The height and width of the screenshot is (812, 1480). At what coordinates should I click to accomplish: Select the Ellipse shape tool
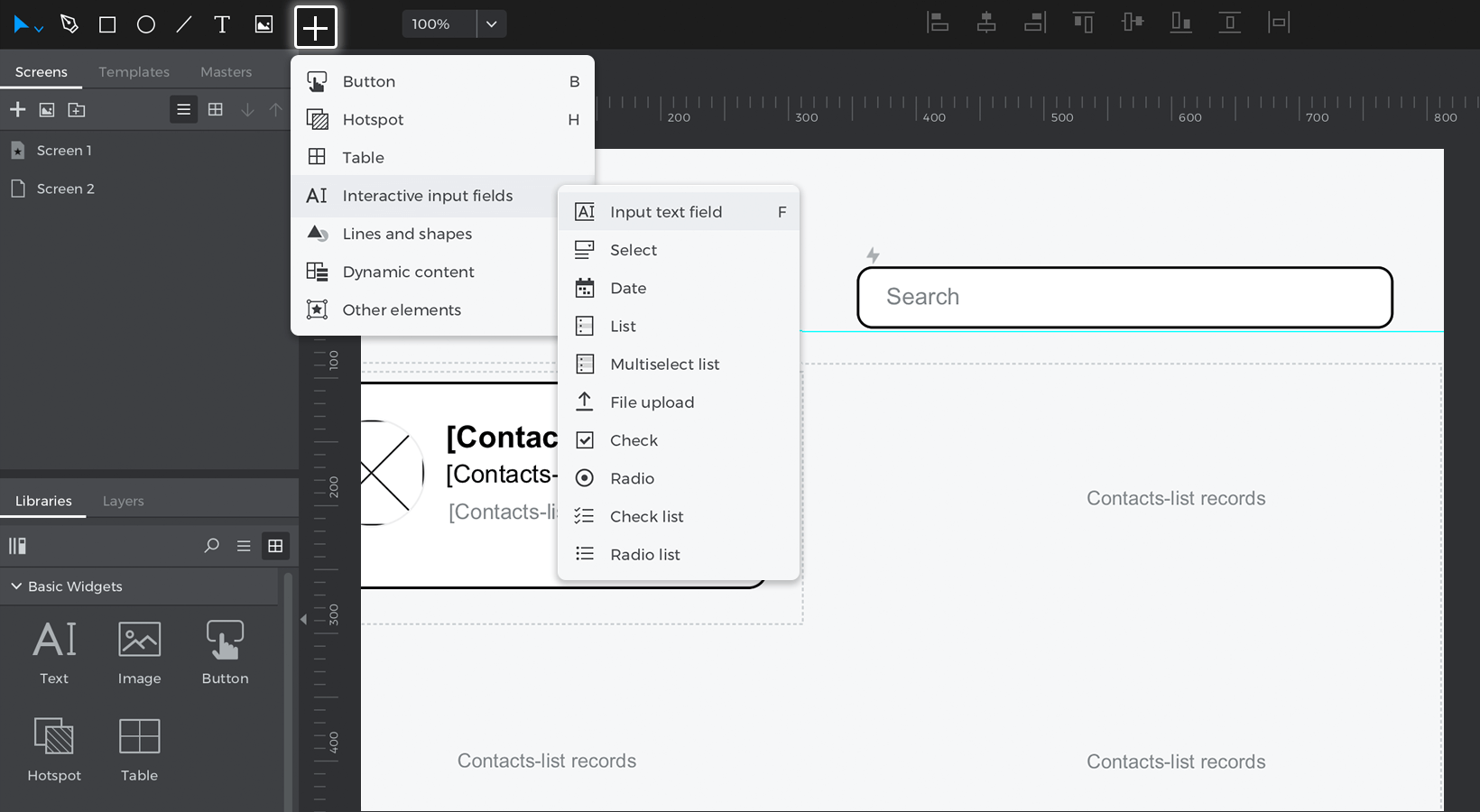pyautogui.click(x=145, y=24)
